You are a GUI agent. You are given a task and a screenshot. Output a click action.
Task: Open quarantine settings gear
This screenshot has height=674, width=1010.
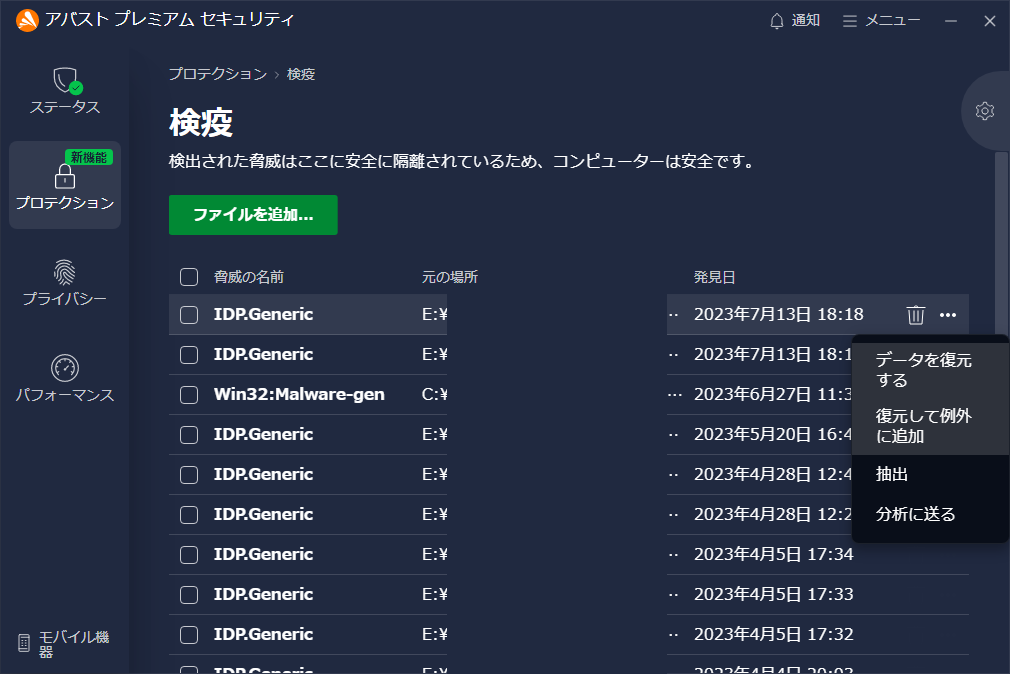tap(984, 111)
